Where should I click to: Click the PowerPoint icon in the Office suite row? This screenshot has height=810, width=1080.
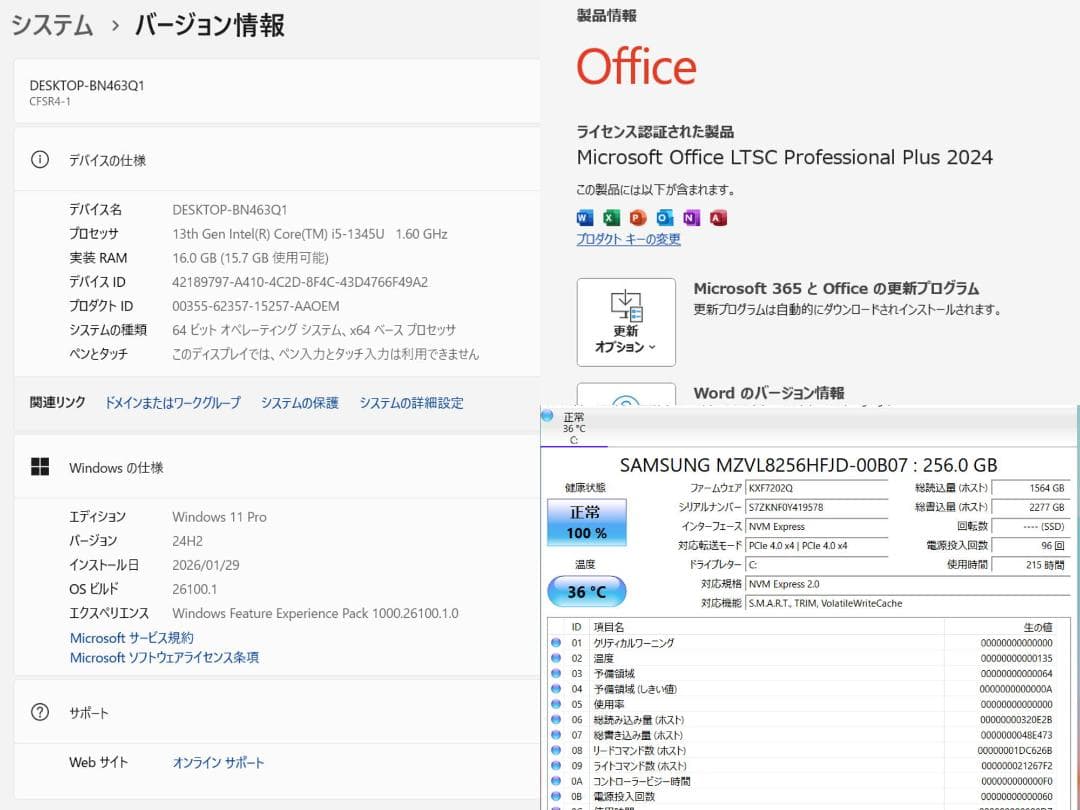(637, 217)
